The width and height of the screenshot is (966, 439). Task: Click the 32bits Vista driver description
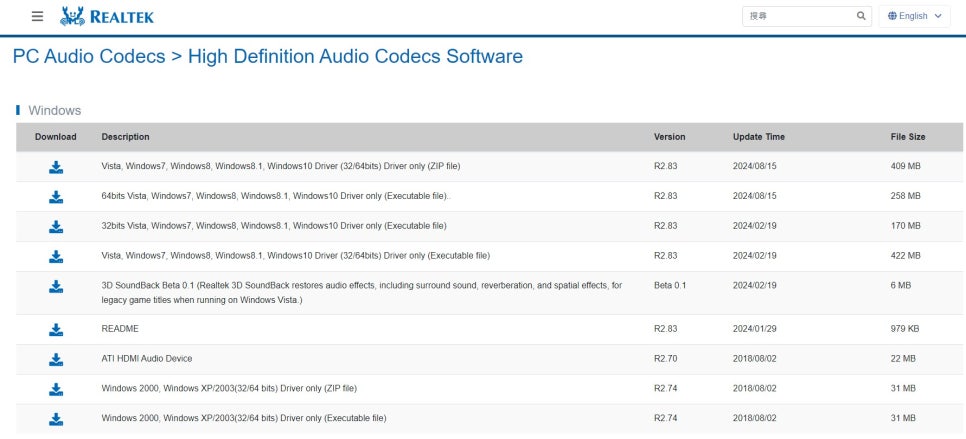(x=274, y=225)
